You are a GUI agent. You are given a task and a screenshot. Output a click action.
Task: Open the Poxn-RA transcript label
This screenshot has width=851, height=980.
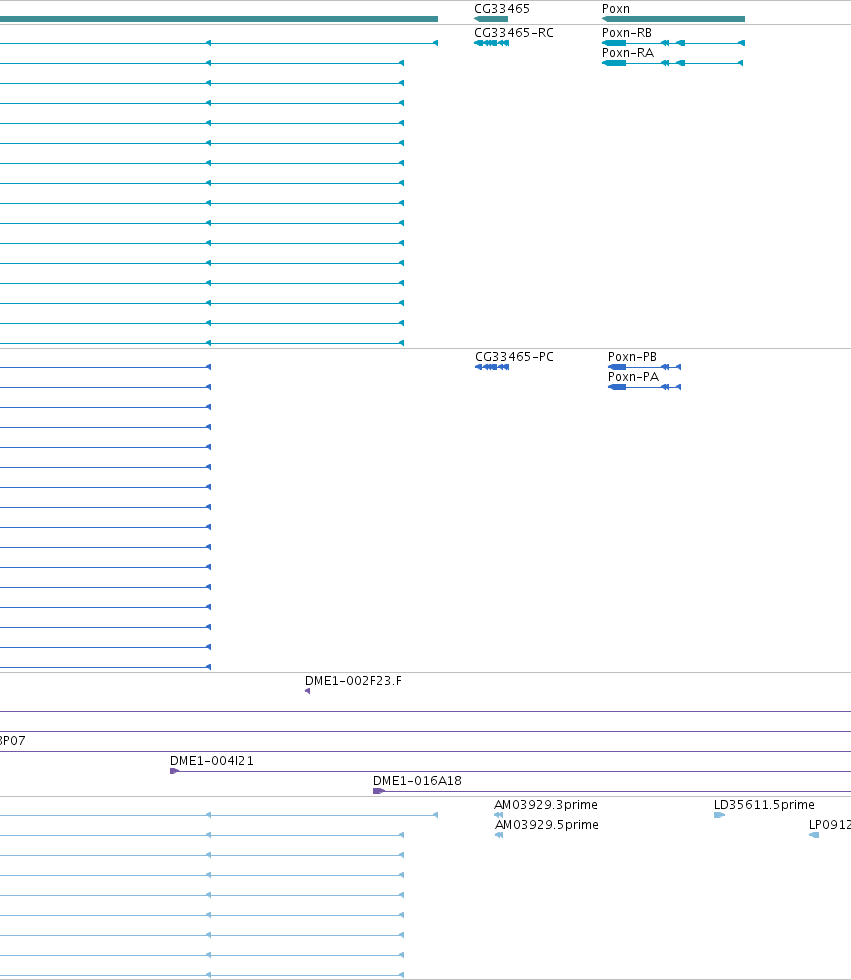pos(627,52)
